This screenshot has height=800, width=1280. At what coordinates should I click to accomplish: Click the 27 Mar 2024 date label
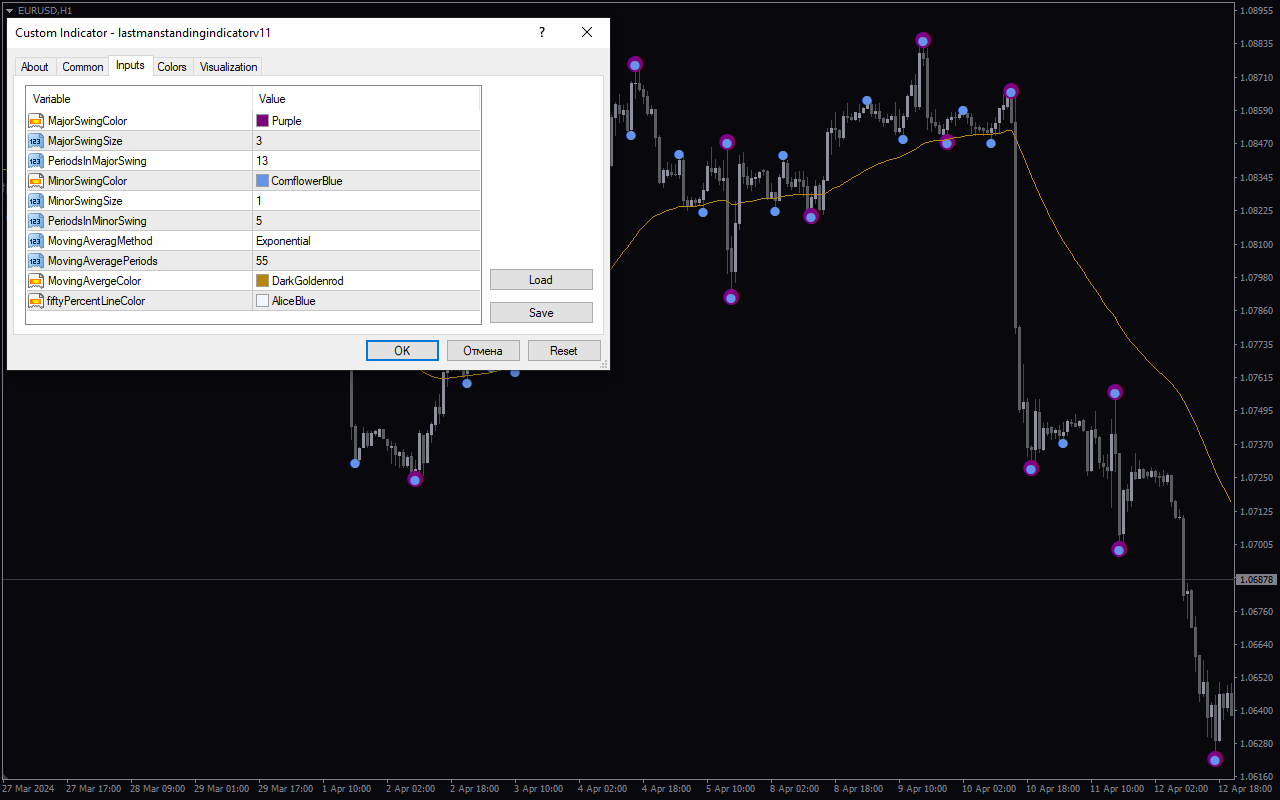coord(28,788)
